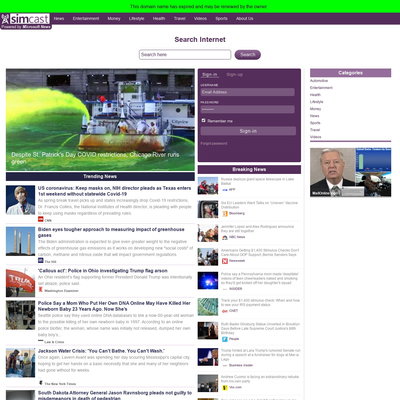Image resolution: width=400 pixels, height=400 pixels.
Task: Click the Newsweek source icon
Action: click(x=225, y=261)
